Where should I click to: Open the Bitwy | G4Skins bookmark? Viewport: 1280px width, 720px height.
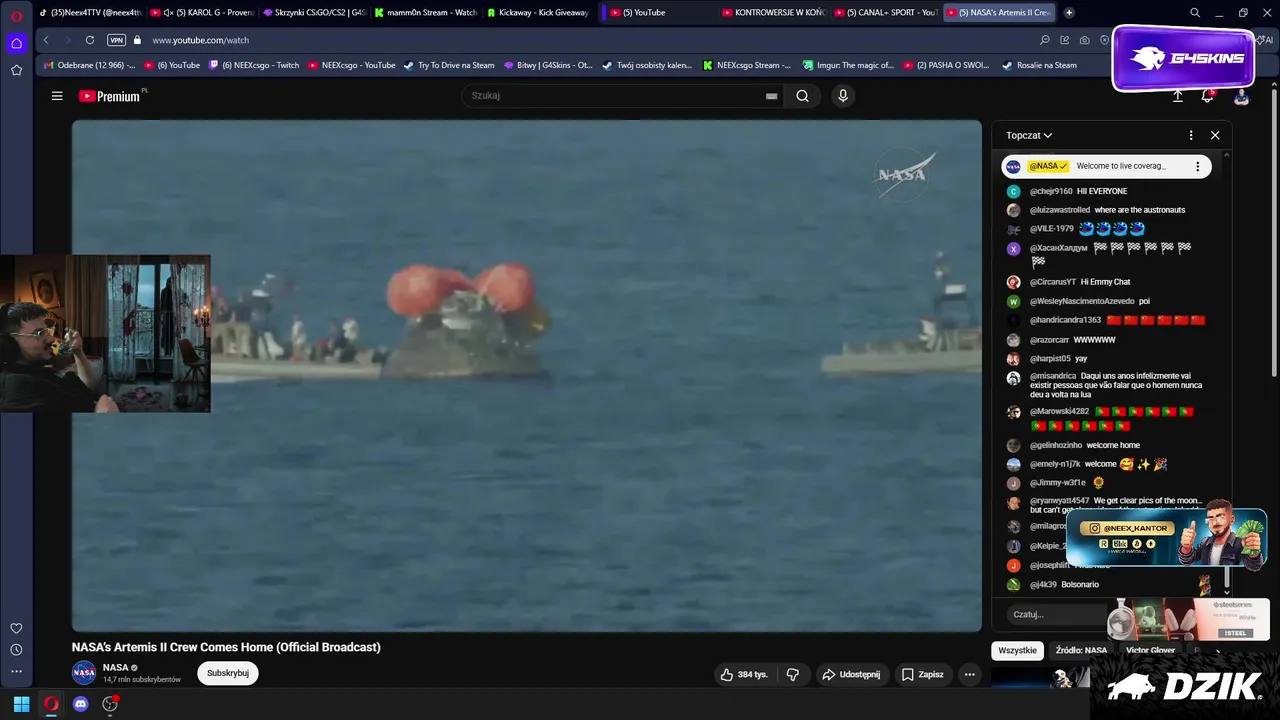(547, 65)
